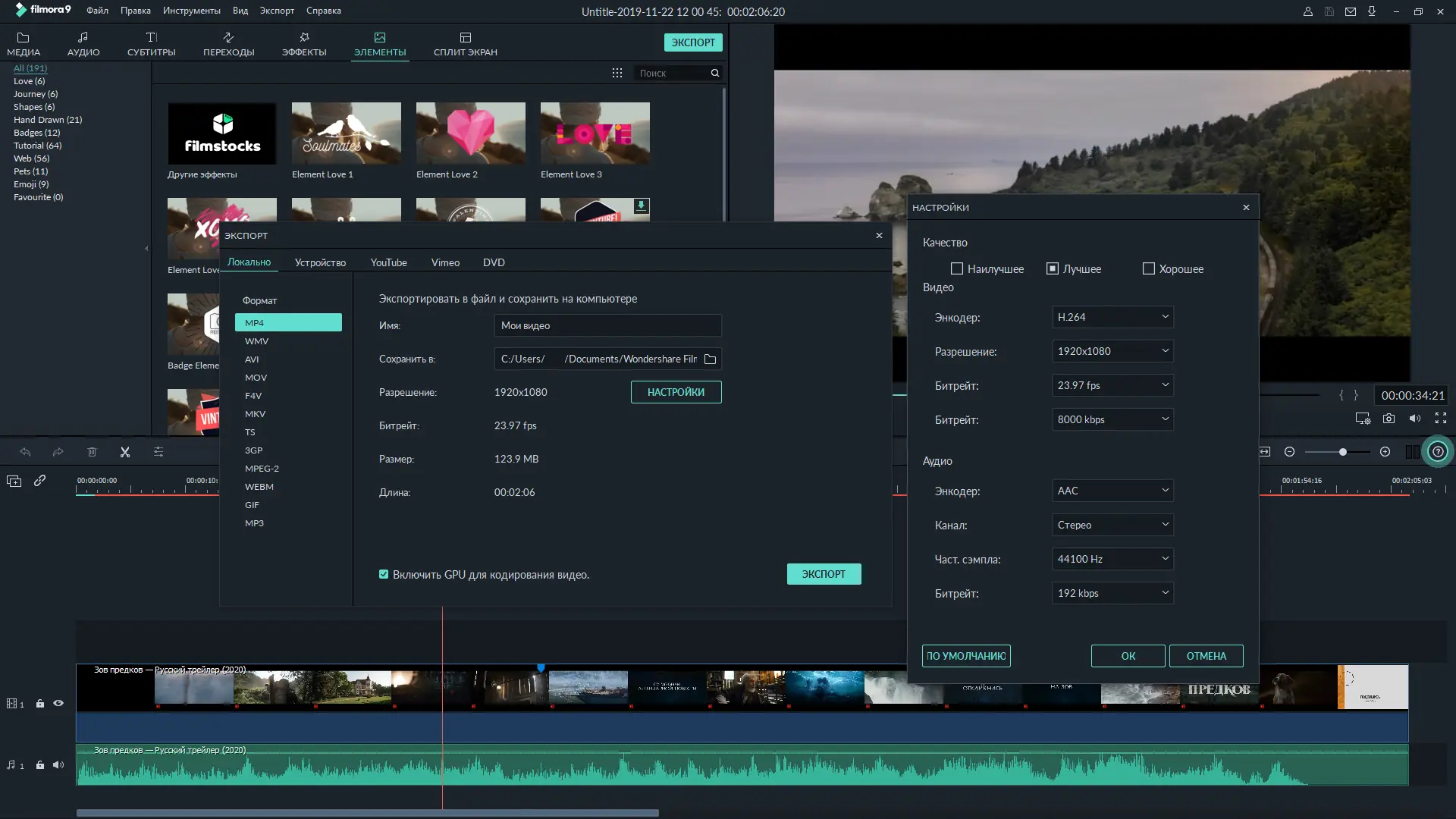1456x819 pixels.
Task: Check the Хорошее quality checkbox
Action: tap(1148, 269)
